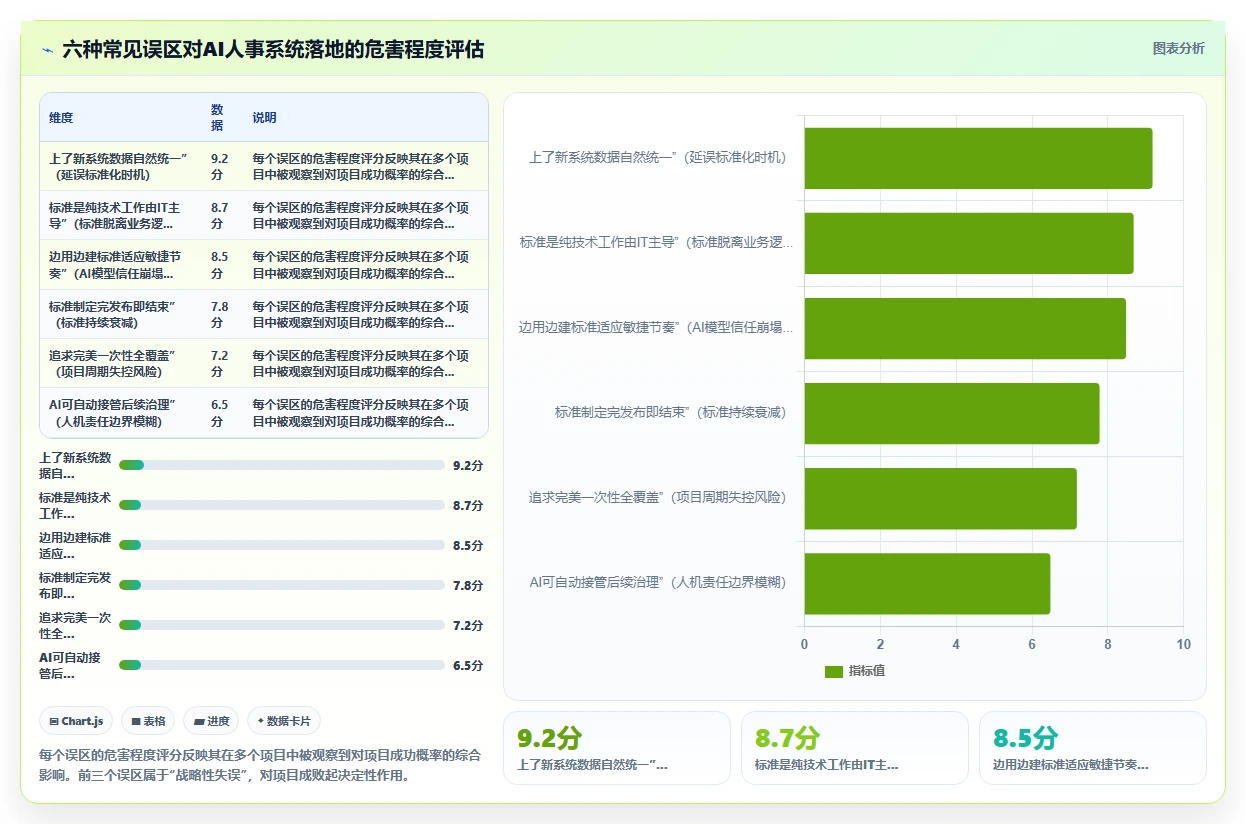
Task: Select table row AI可自动接管后续治理
Action: coord(264,413)
